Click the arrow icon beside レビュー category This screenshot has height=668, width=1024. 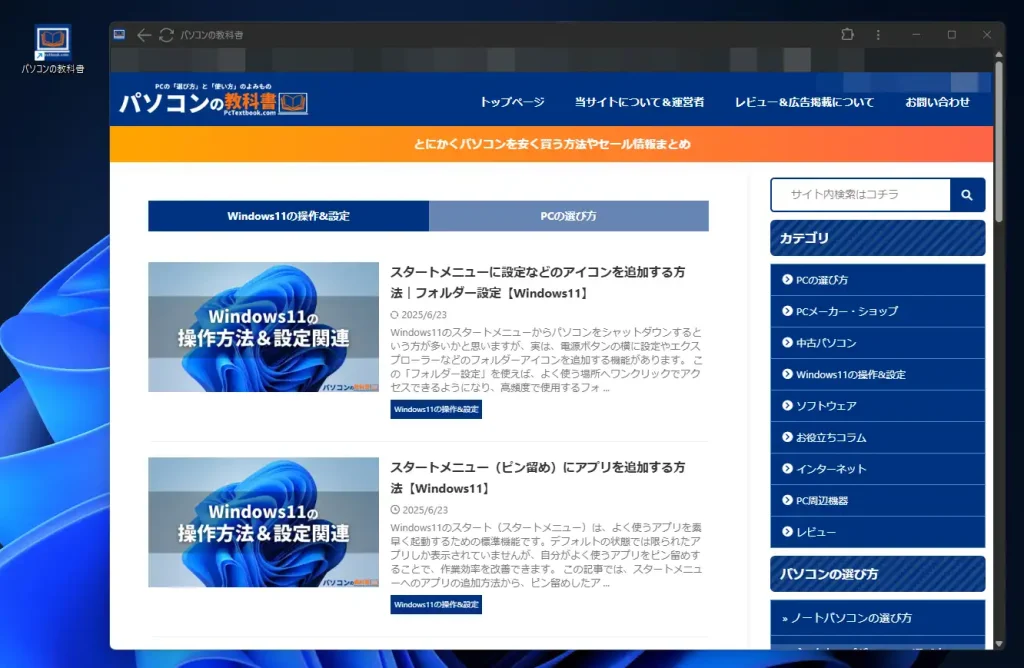click(787, 532)
